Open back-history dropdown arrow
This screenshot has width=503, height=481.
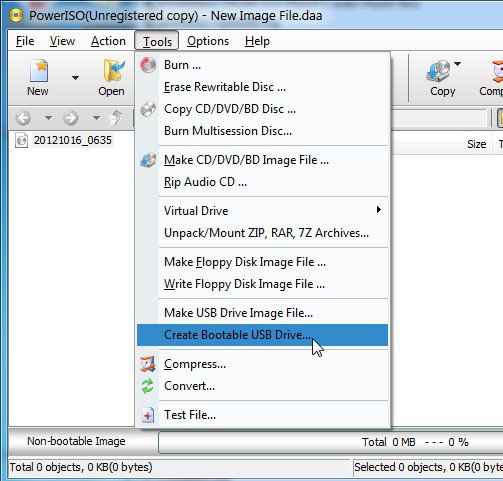pos(48,118)
